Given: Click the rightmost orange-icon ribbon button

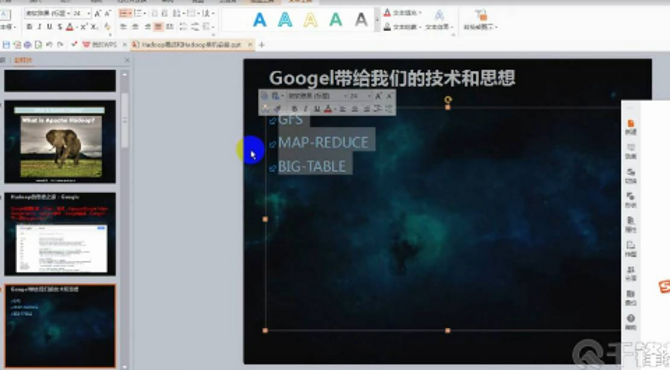Looking at the screenshot, I should click(481, 20).
